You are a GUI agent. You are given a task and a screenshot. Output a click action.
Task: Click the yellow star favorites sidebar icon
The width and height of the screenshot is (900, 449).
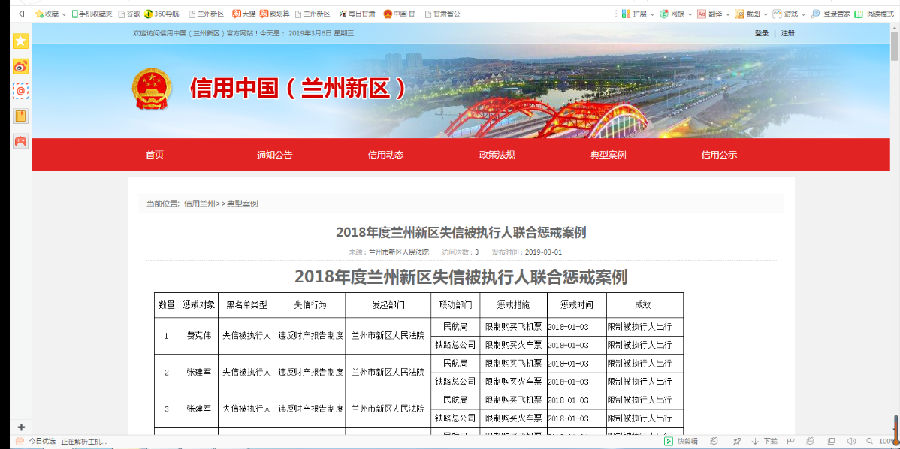20,41
